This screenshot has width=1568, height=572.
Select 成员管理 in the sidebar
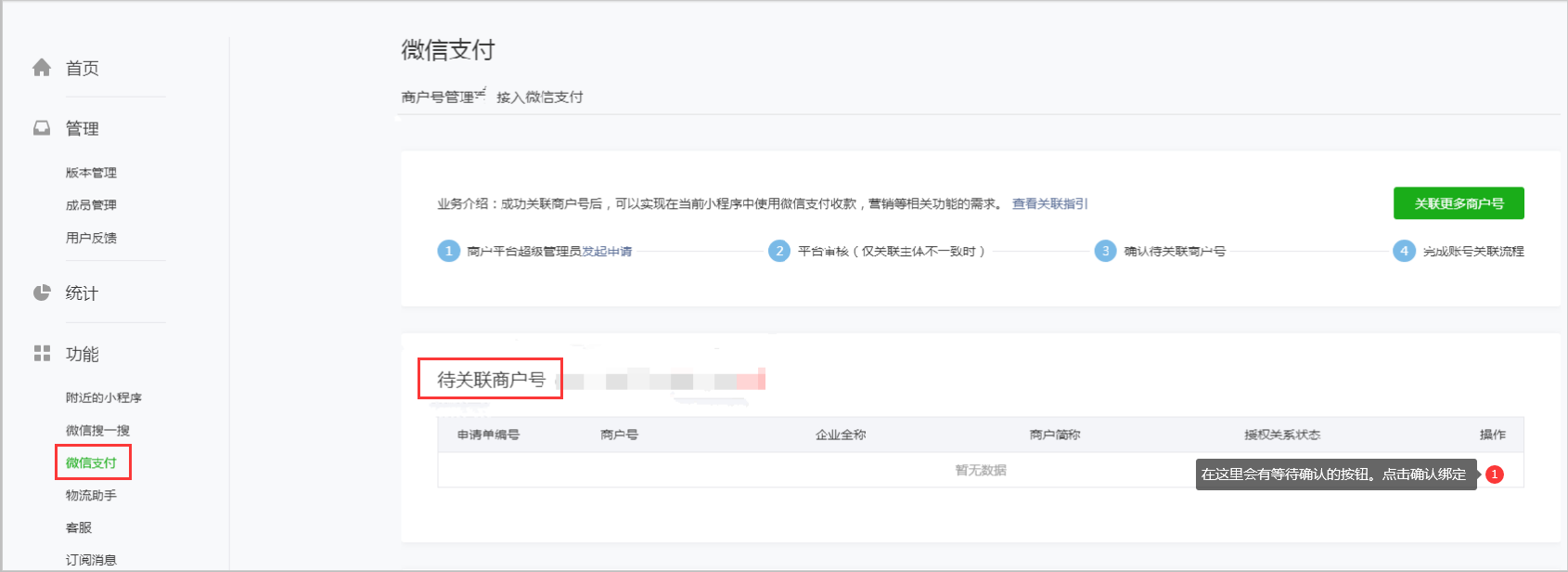pos(91,205)
